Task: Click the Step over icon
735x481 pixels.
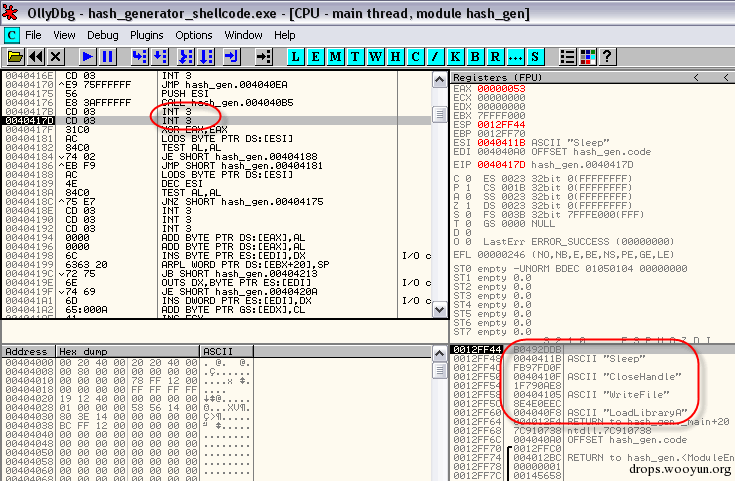Action: tap(160, 57)
